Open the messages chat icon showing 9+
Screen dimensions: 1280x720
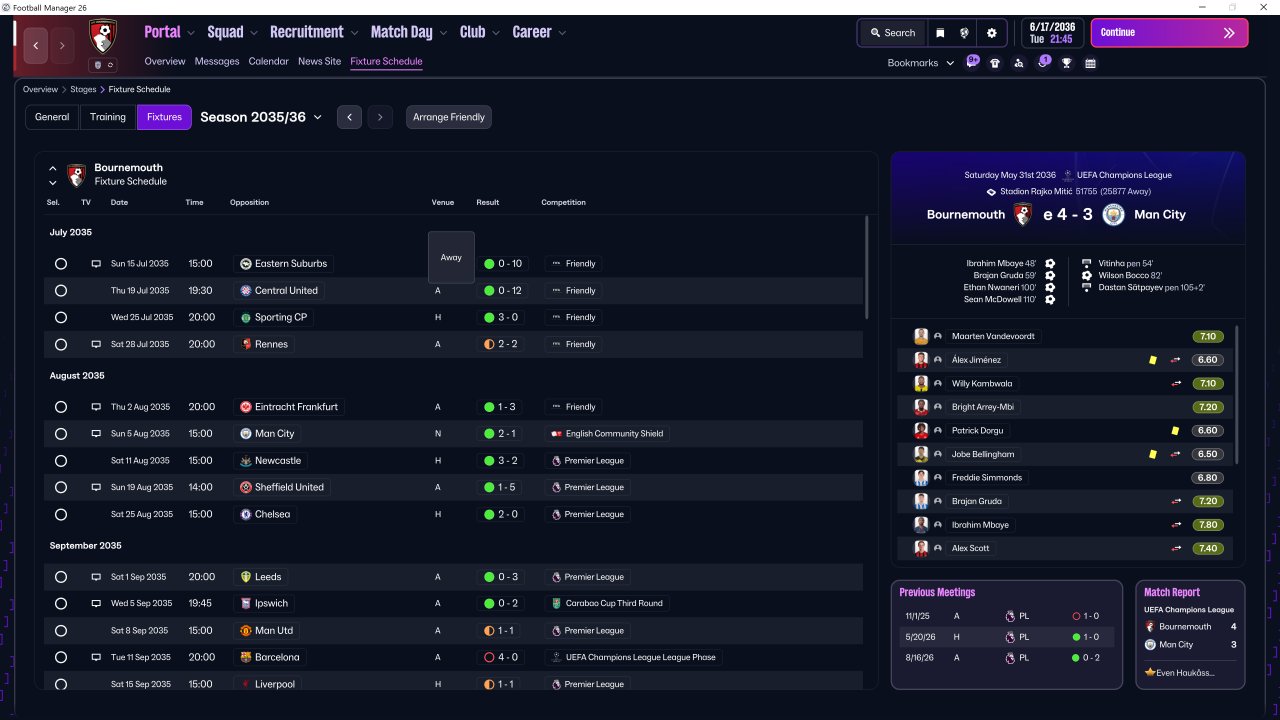click(973, 63)
